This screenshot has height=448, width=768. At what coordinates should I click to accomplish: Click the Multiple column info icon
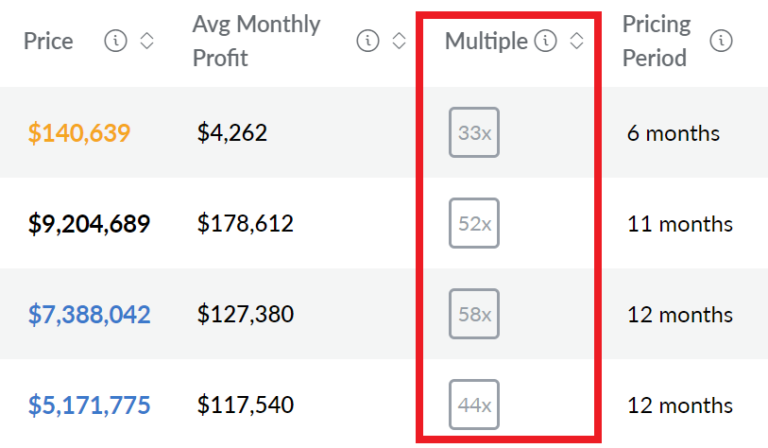click(545, 41)
